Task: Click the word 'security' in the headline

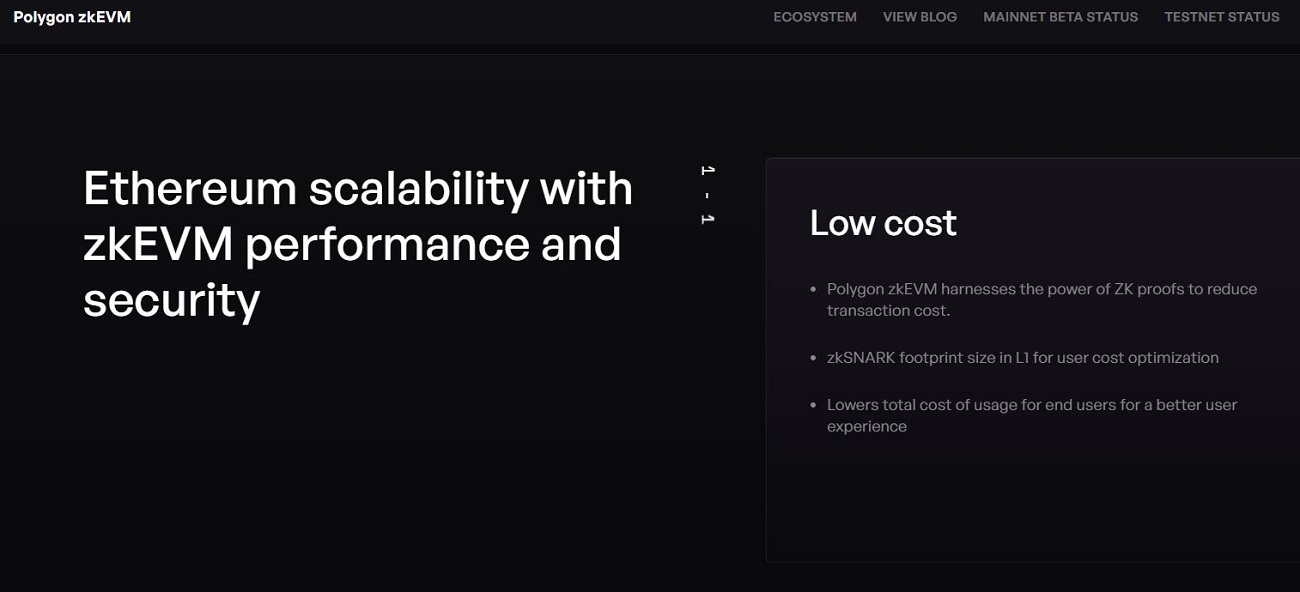Action: click(171, 299)
